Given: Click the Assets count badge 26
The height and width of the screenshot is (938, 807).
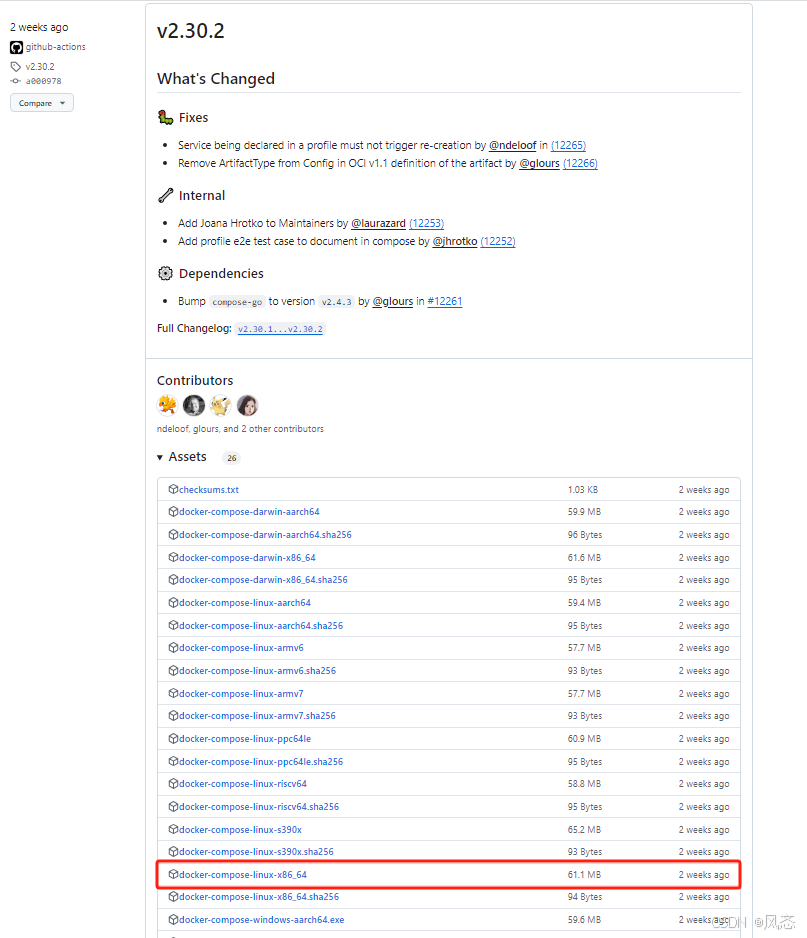Looking at the screenshot, I should coord(232,458).
